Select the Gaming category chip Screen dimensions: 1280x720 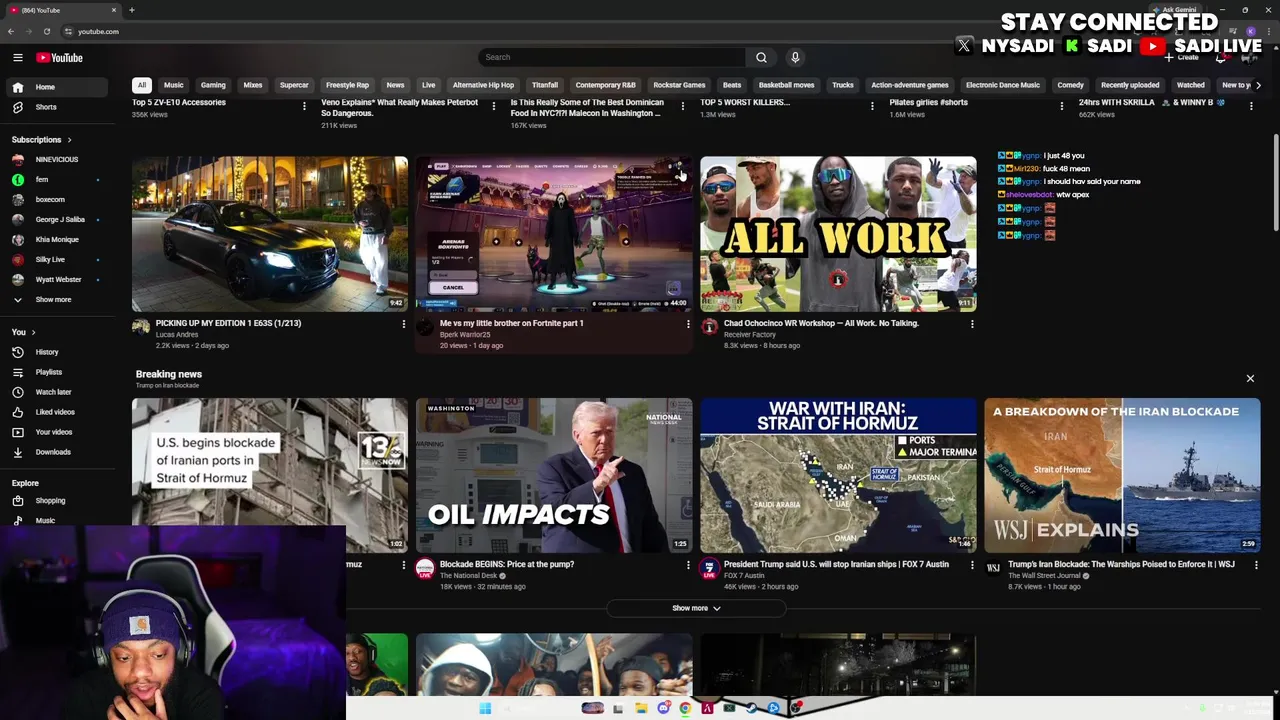tap(213, 85)
